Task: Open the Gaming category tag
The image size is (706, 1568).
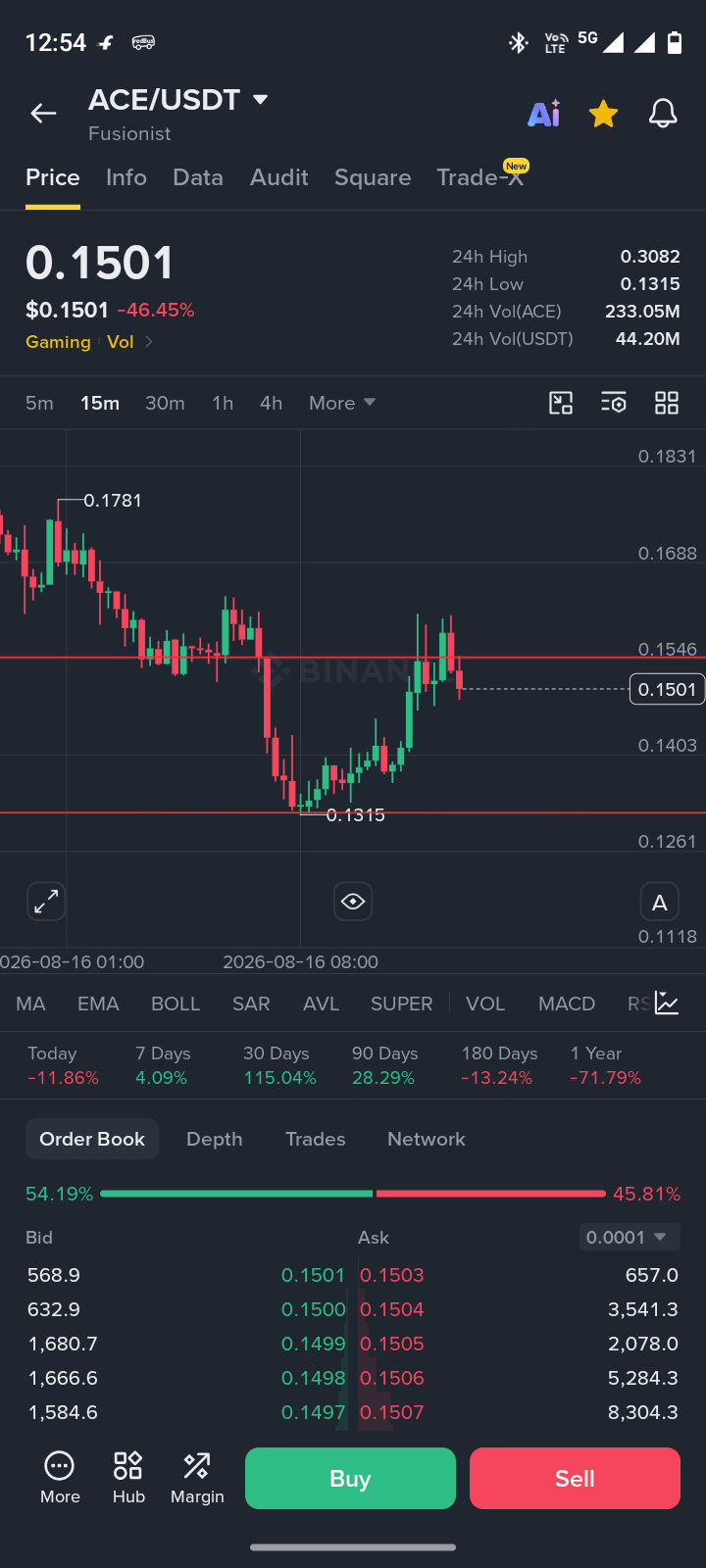Action: [58, 342]
